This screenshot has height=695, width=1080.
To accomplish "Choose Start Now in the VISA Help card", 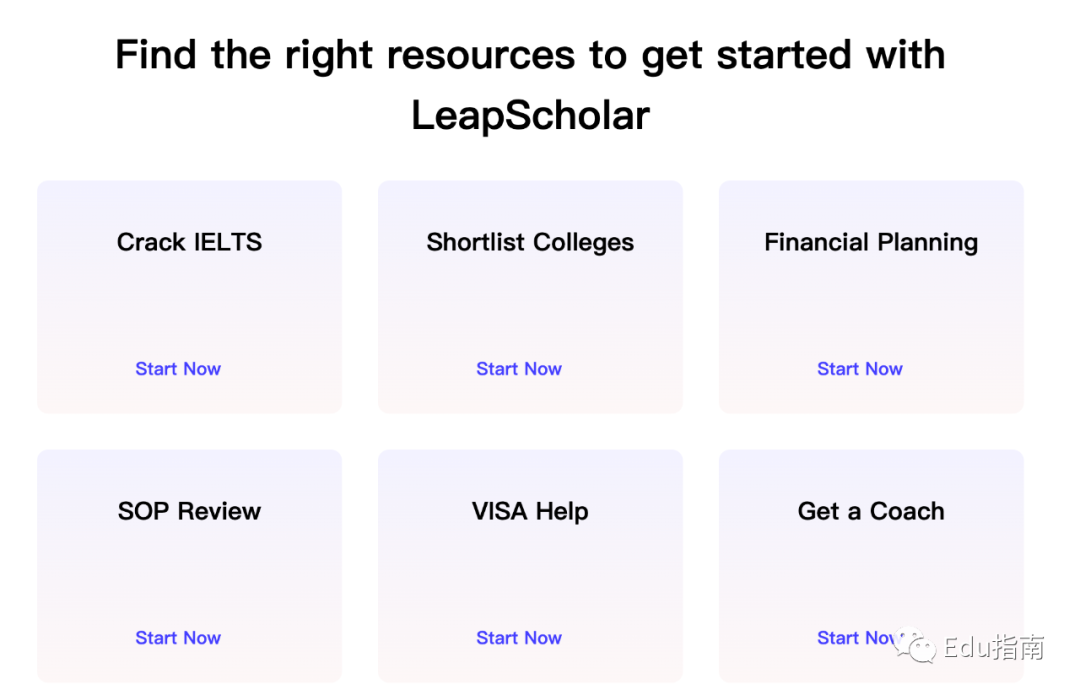I will [519, 638].
